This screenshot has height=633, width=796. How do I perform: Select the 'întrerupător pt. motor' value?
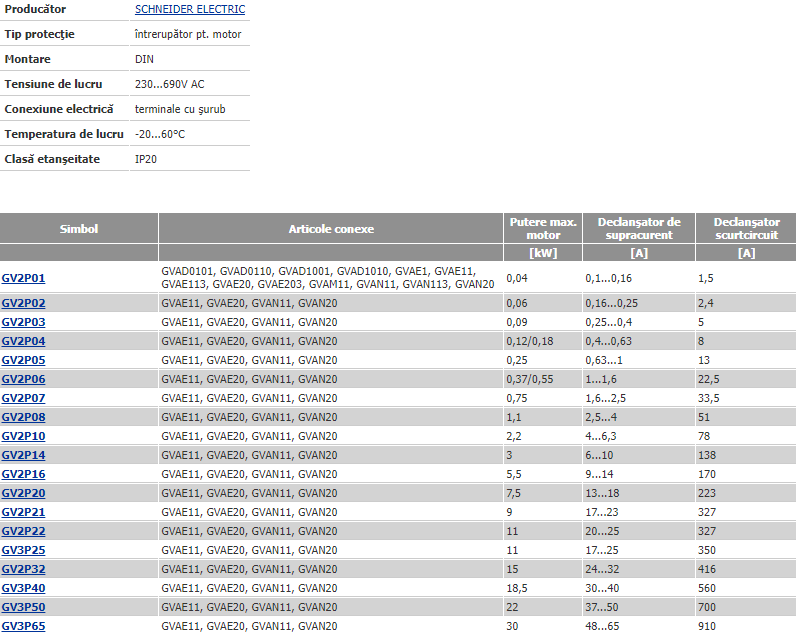coord(188,34)
